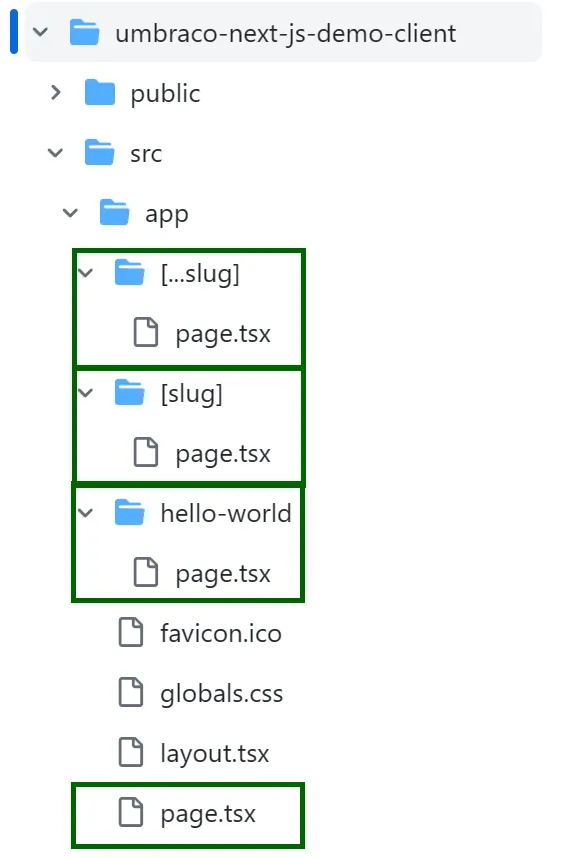The height and width of the screenshot is (858, 572).
Task: Collapse the src folder chevron
Action: click(55, 153)
